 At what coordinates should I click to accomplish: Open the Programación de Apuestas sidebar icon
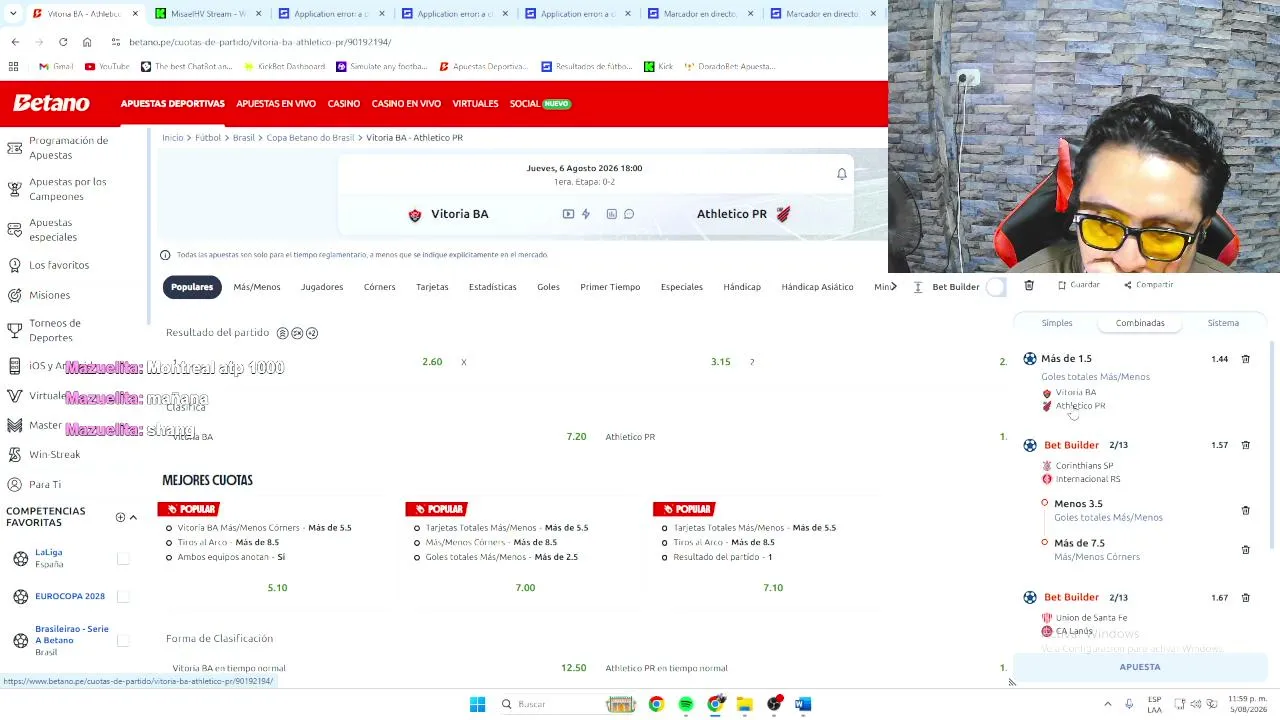tap(14, 148)
